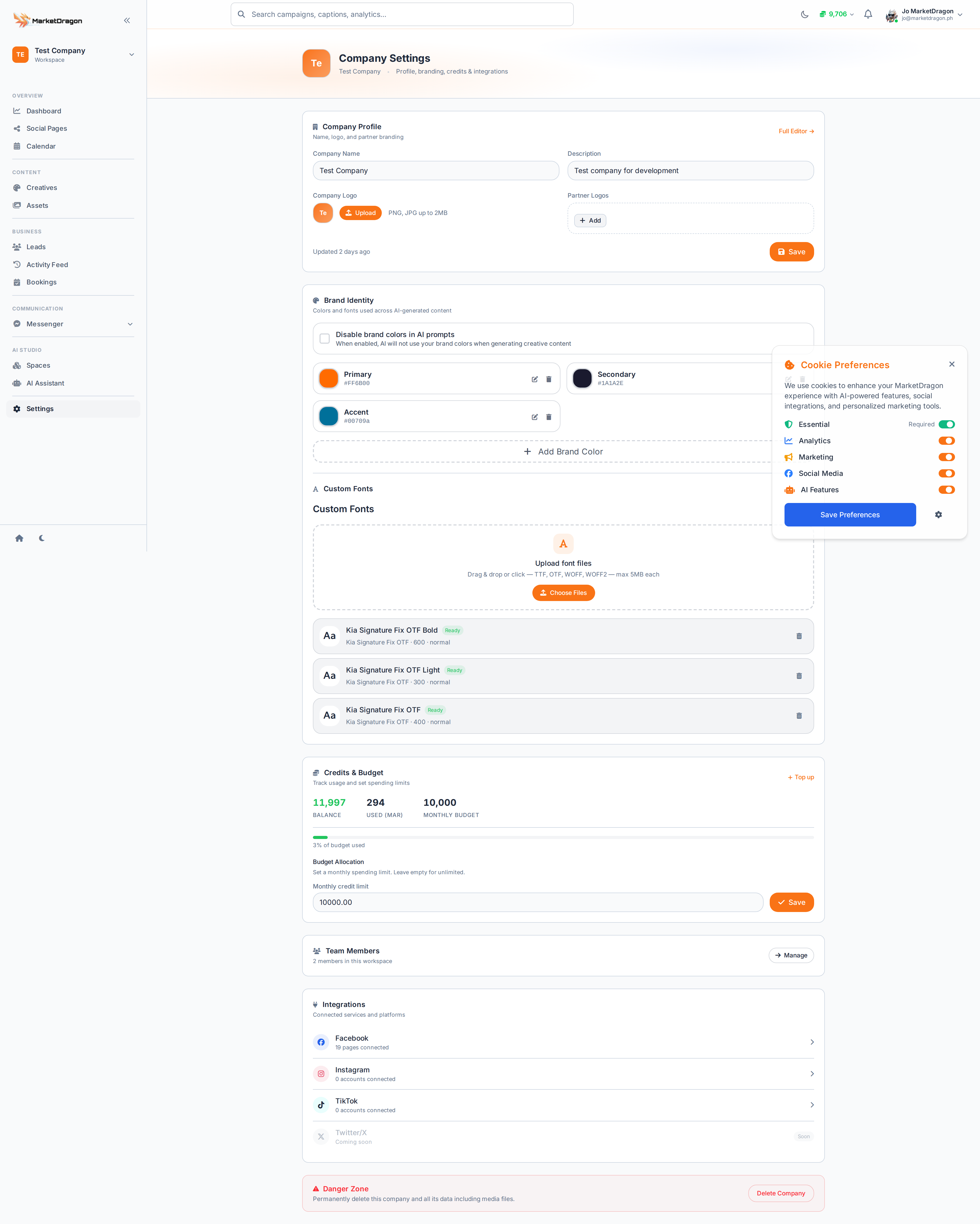Open cookie settings gear icon

939,515
